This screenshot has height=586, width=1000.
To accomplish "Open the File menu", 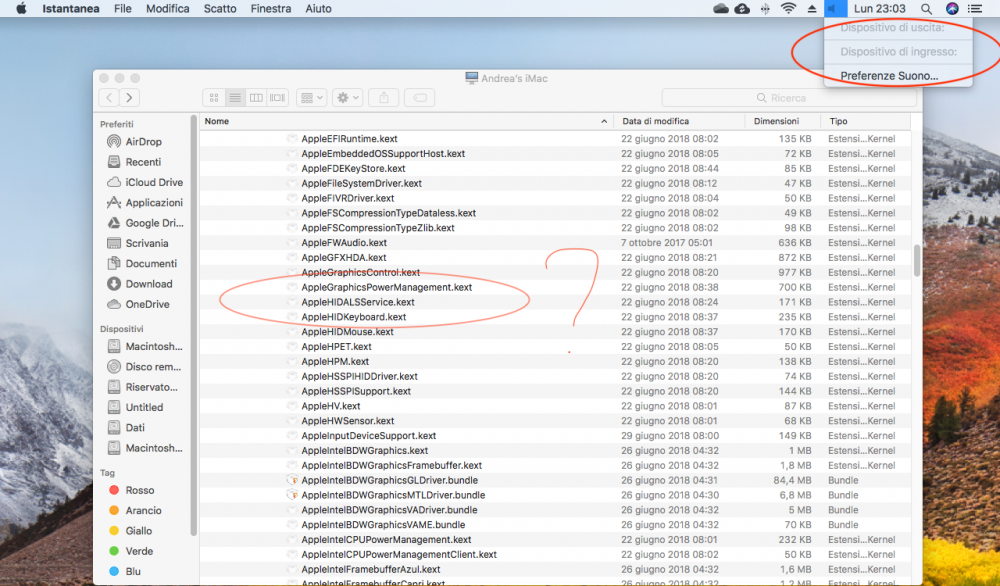I will (122, 8).
